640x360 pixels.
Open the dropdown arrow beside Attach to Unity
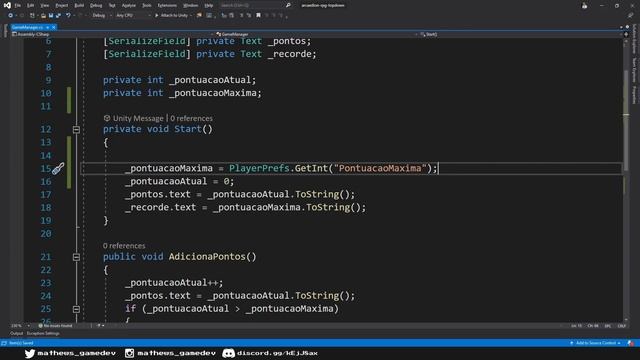pos(191,16)
